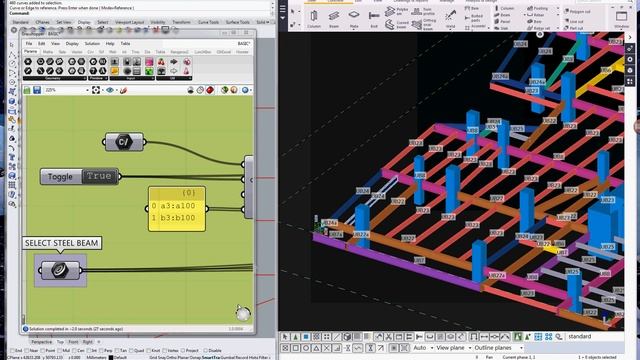Save the Grasshopper document with floppy icon
Viewport: 640px width, 360px height.
tap(37, 90)
